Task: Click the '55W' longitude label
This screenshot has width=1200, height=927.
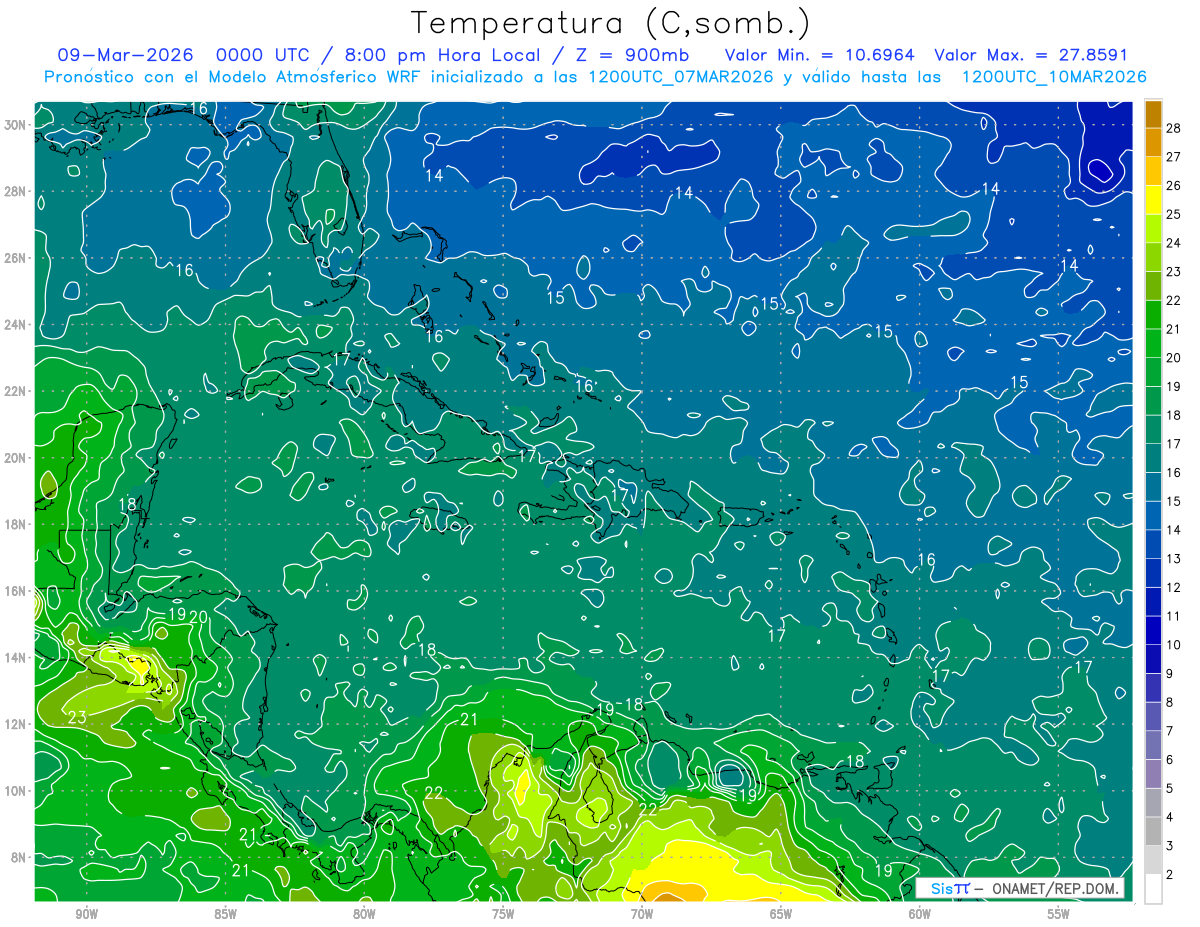Action: point(1059,914)
